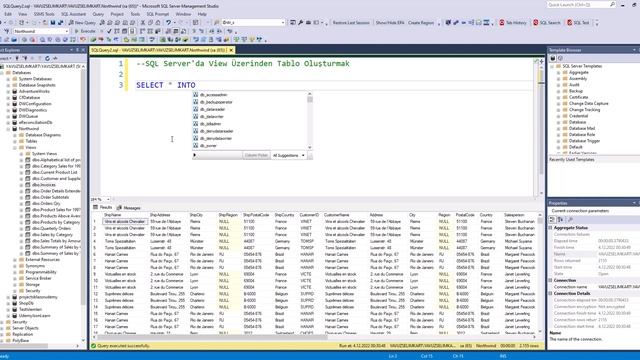The width and height of the screenshot is (640, 360).
Task: Click Show/Hide ERA button
Action: [390, 22]
